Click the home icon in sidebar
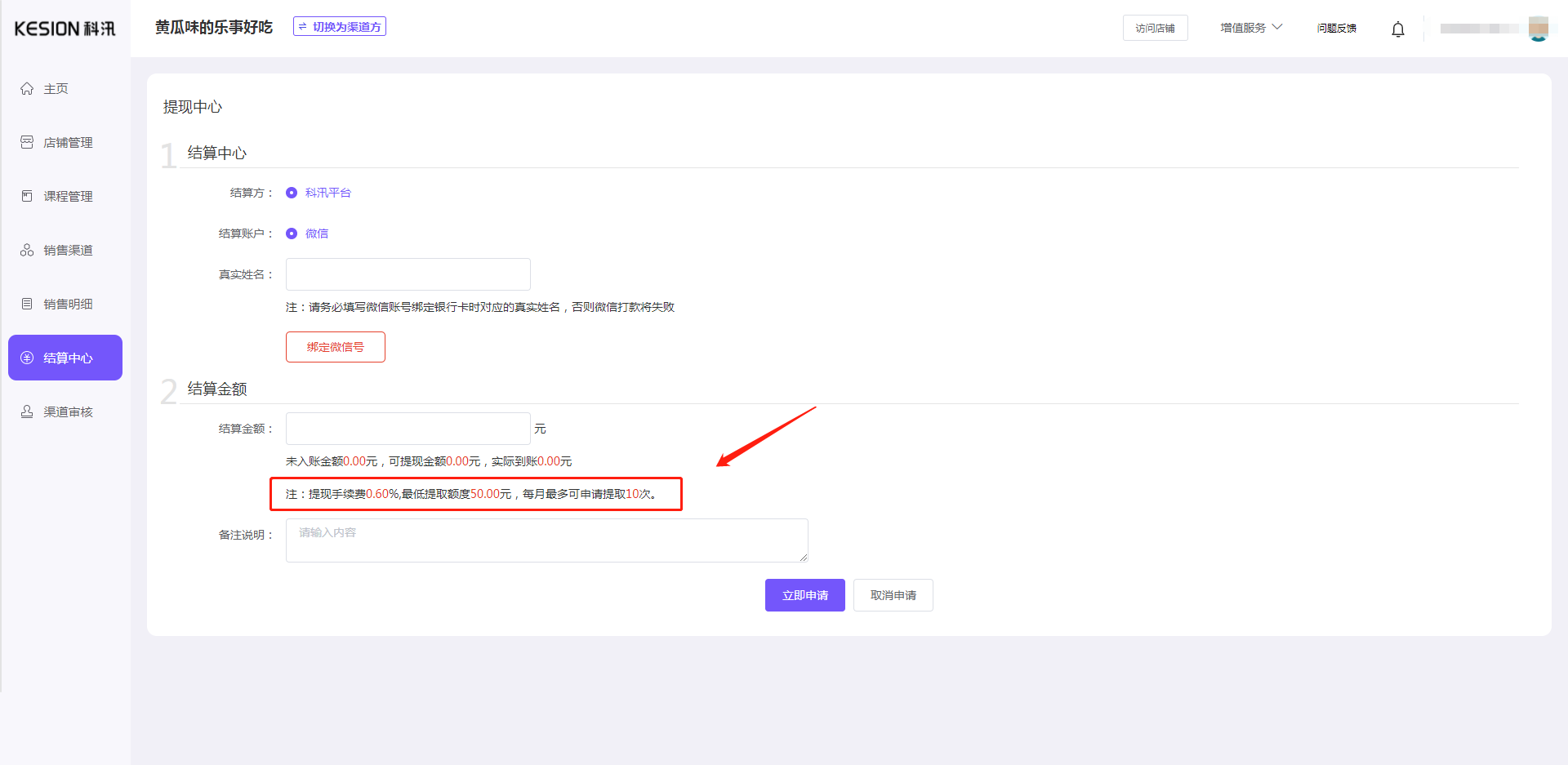Screen dimensions: 1568x765 (27, 89)
